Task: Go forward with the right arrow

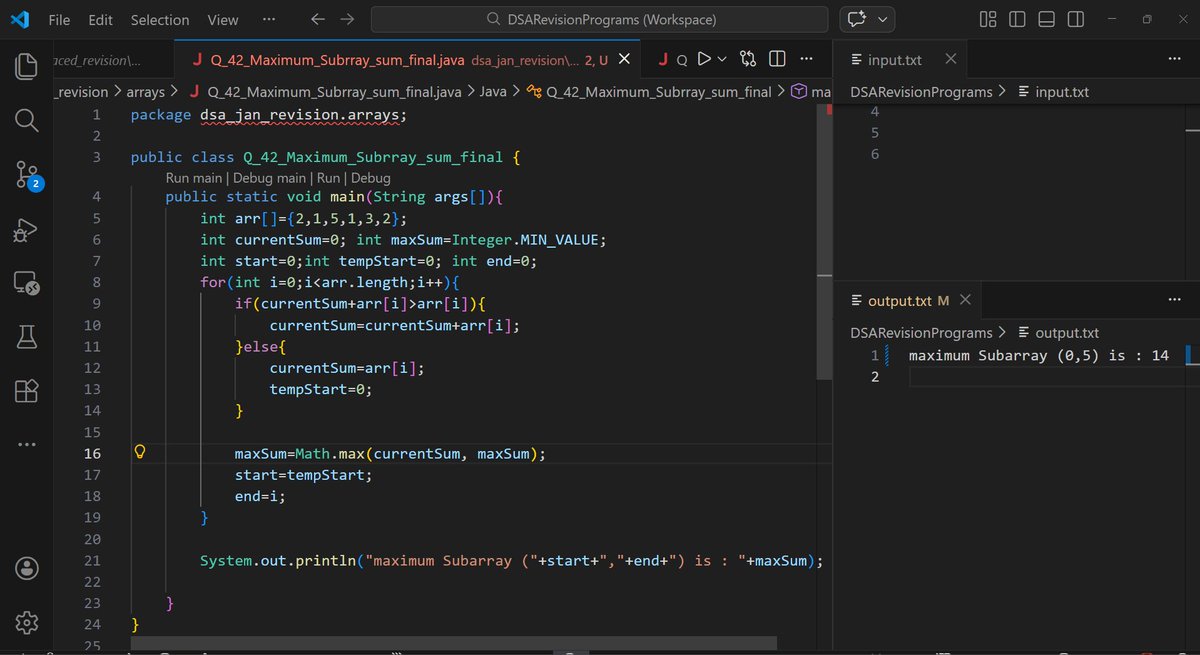Action: pos(347,19)
